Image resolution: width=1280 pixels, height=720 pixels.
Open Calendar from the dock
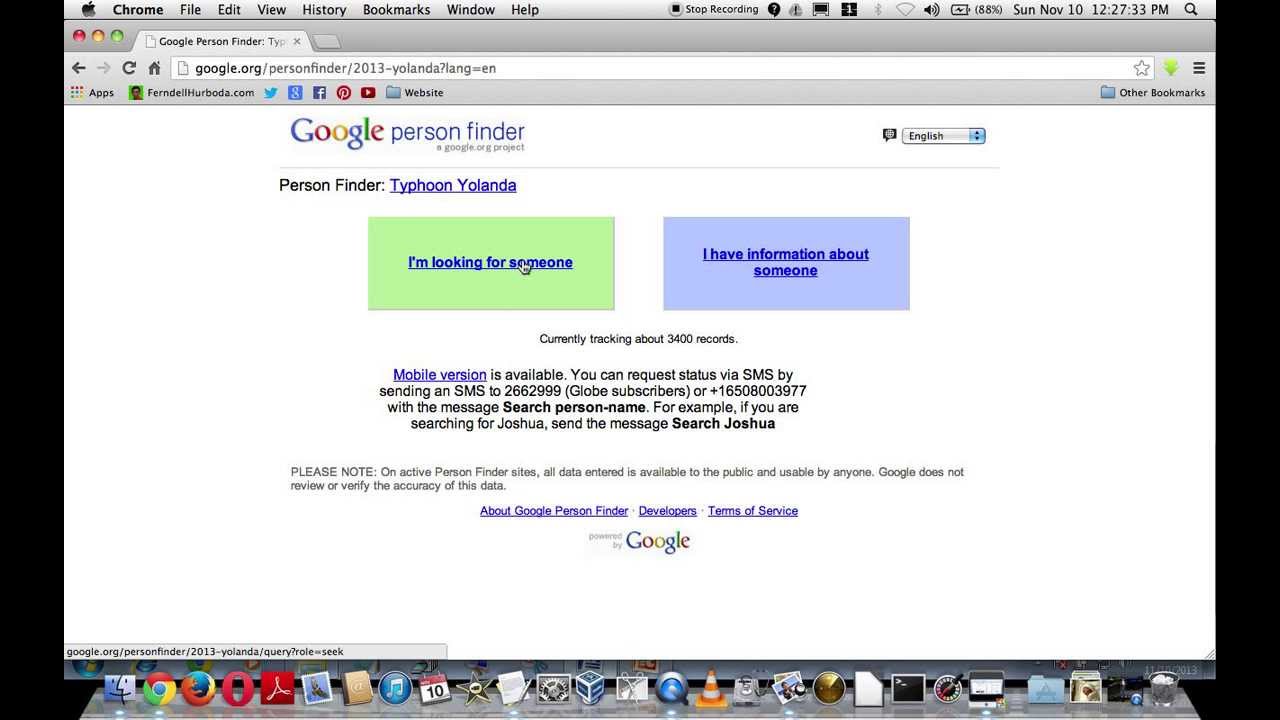point(434,688)
